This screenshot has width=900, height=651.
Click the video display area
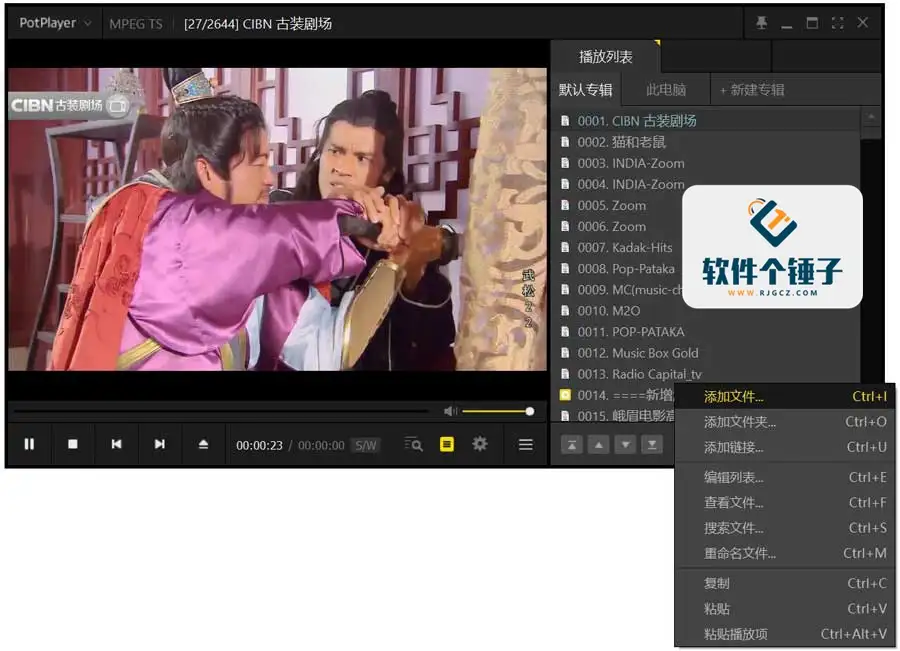pyautogui.click(x=277, y=219)
